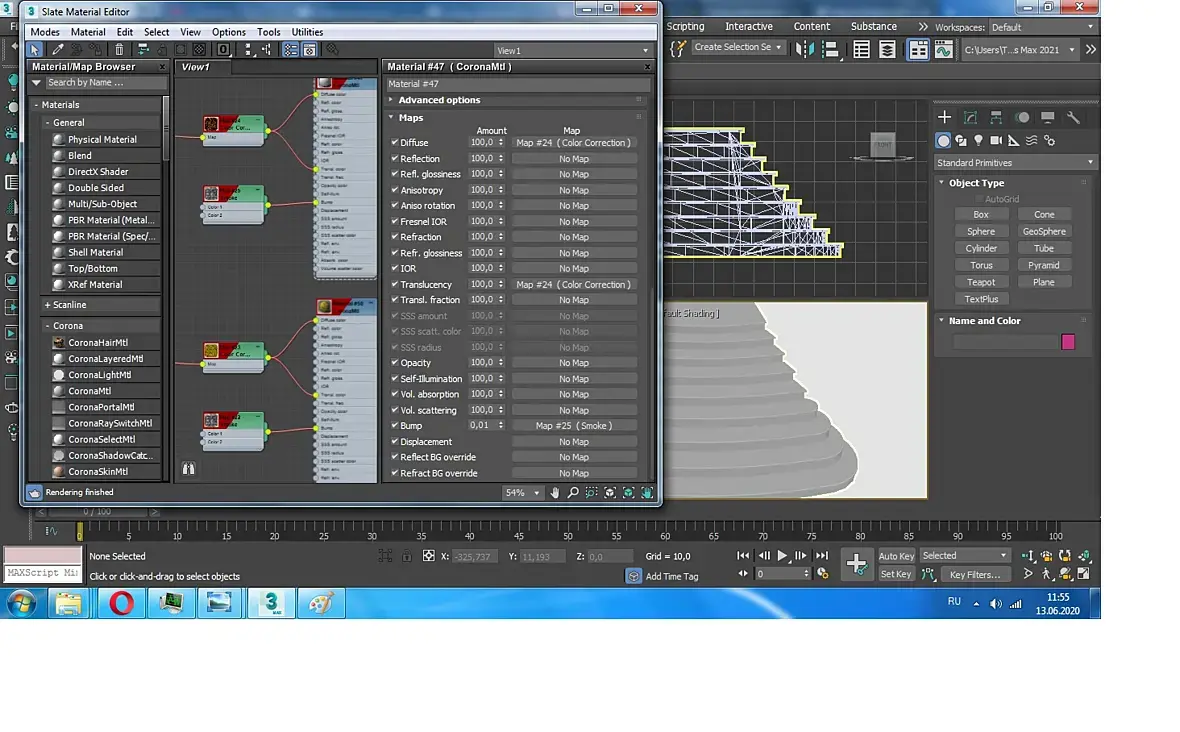Collapse the General materials group
This screenshot has height=732, width=1180.
click(x=47, y=123)
